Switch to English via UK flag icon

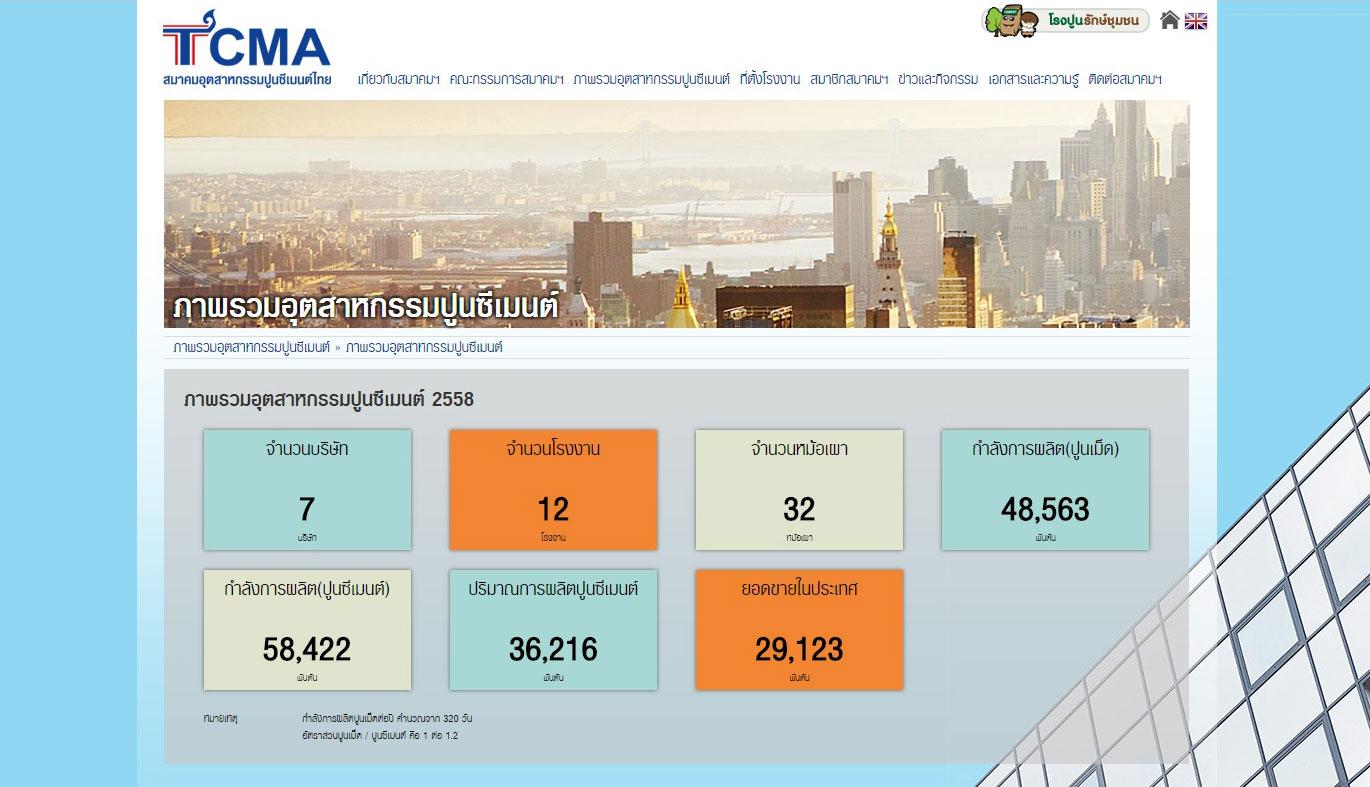1196,21
